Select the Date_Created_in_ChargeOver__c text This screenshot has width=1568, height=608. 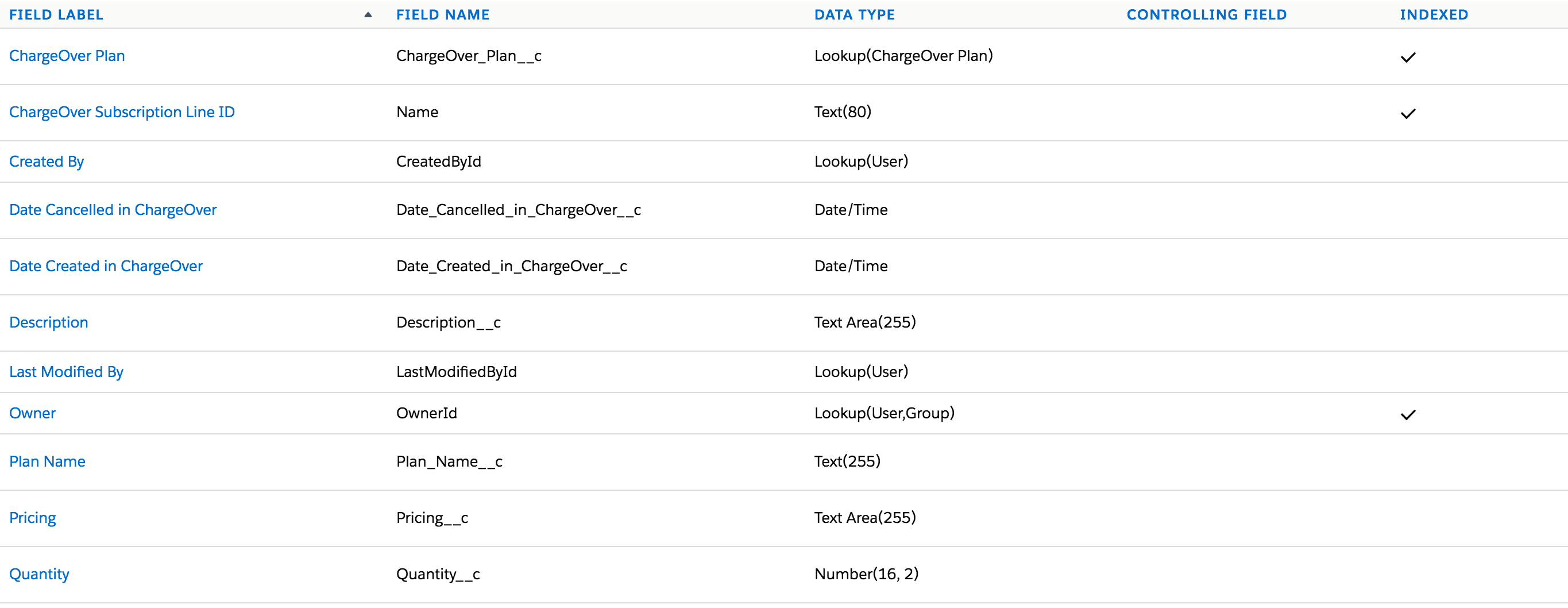click(511, 266)
